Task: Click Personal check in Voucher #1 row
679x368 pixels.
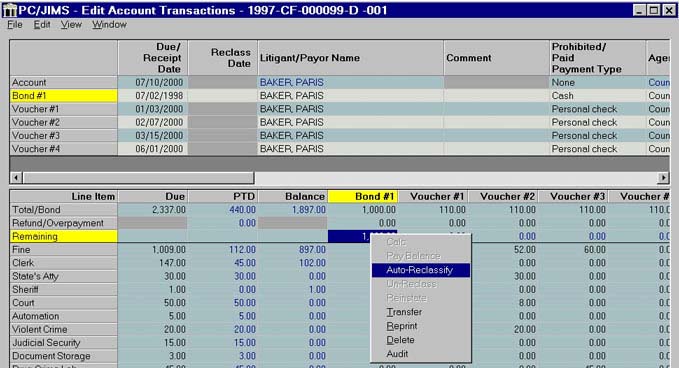Action: 584,109
